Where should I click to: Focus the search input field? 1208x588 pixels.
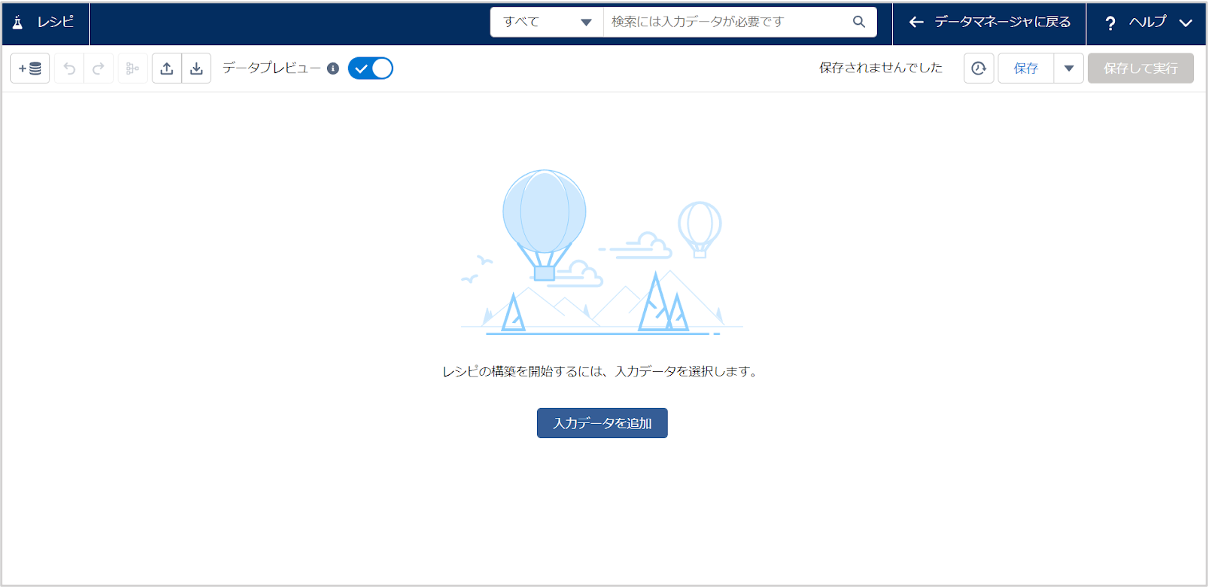pyautogui.click(x=728, y=22)
